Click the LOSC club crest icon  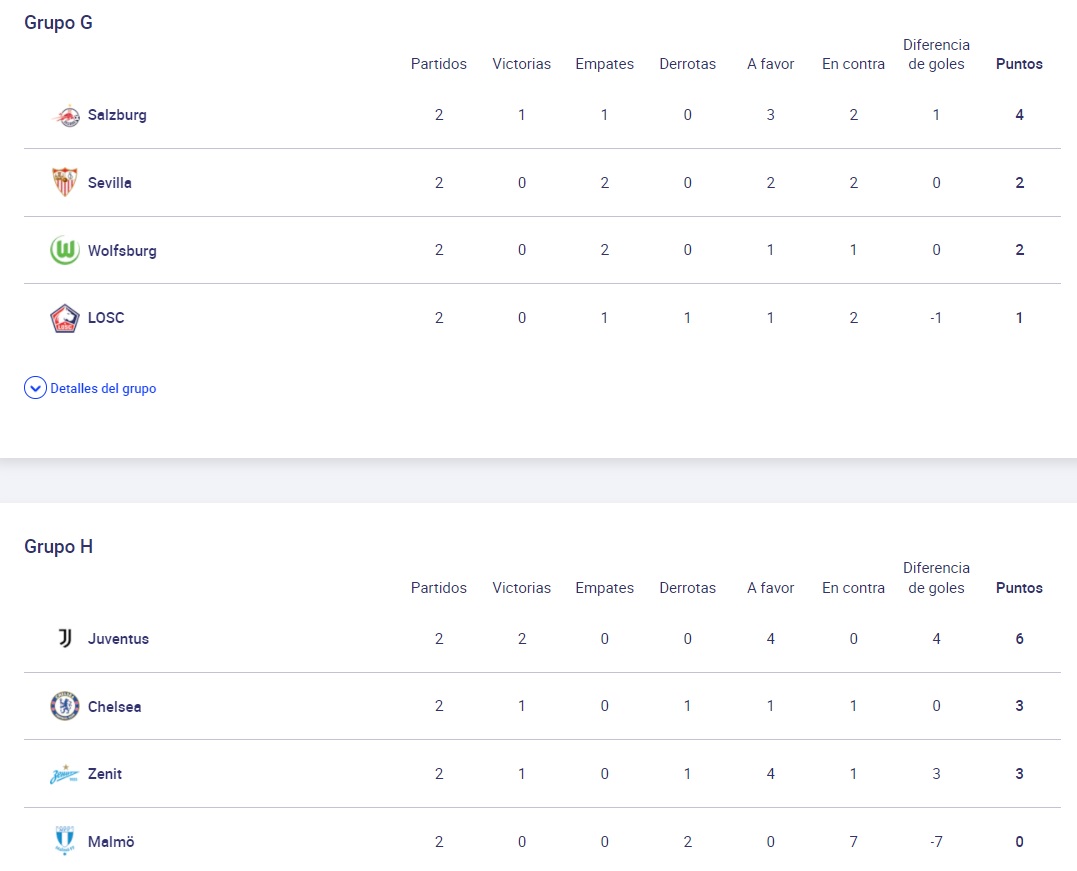click(x=65, y=318)
